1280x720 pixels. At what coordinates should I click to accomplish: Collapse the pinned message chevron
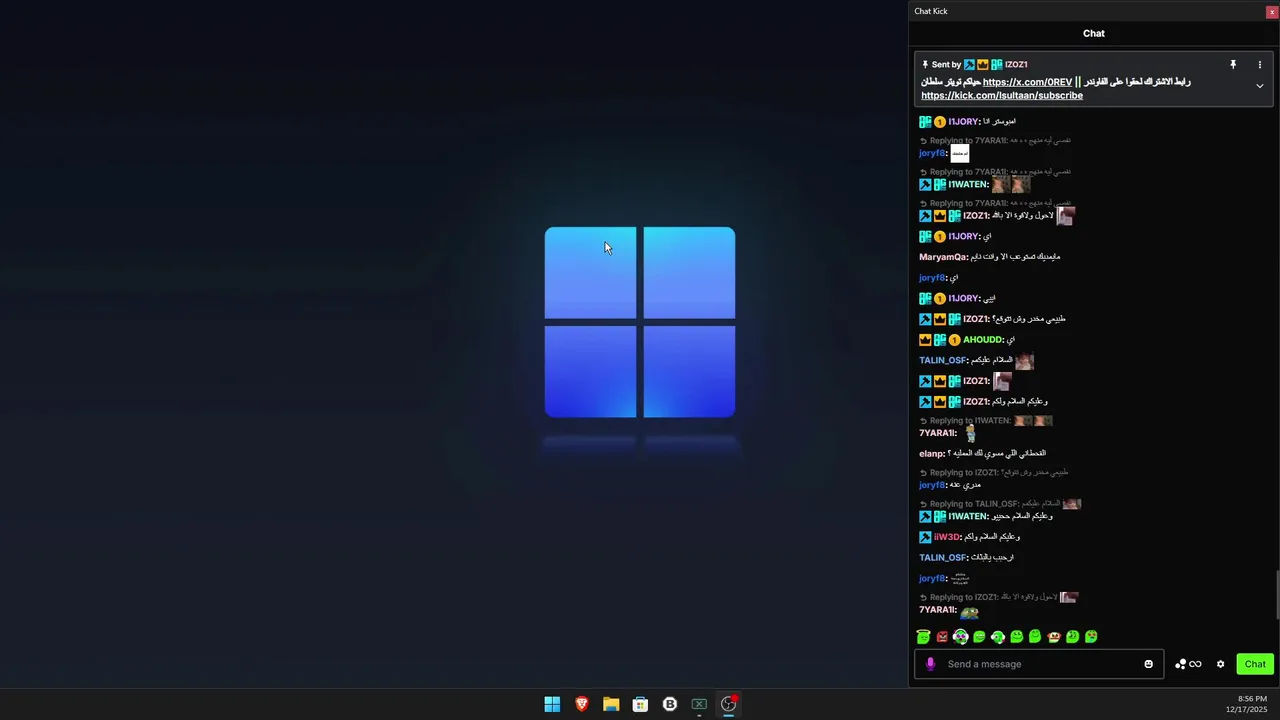click(1259, 86)
